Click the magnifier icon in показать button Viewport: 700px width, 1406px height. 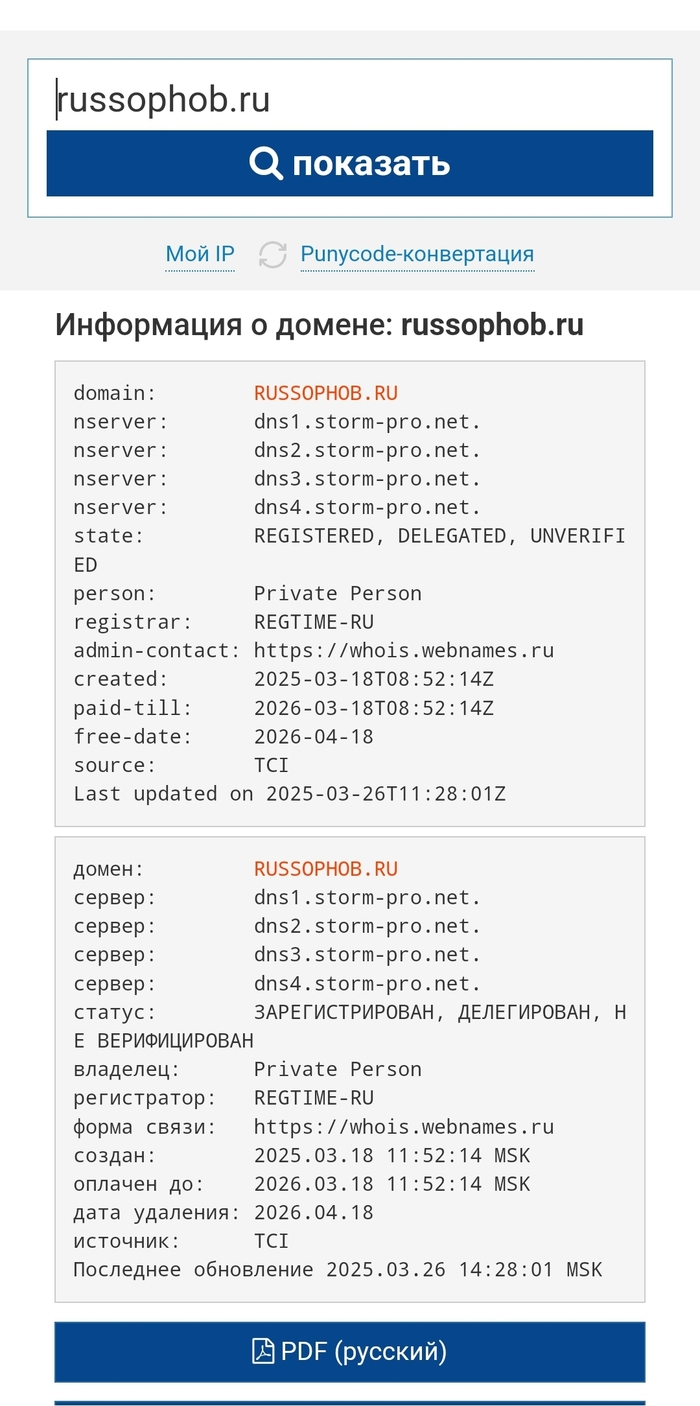coord(267,162)
